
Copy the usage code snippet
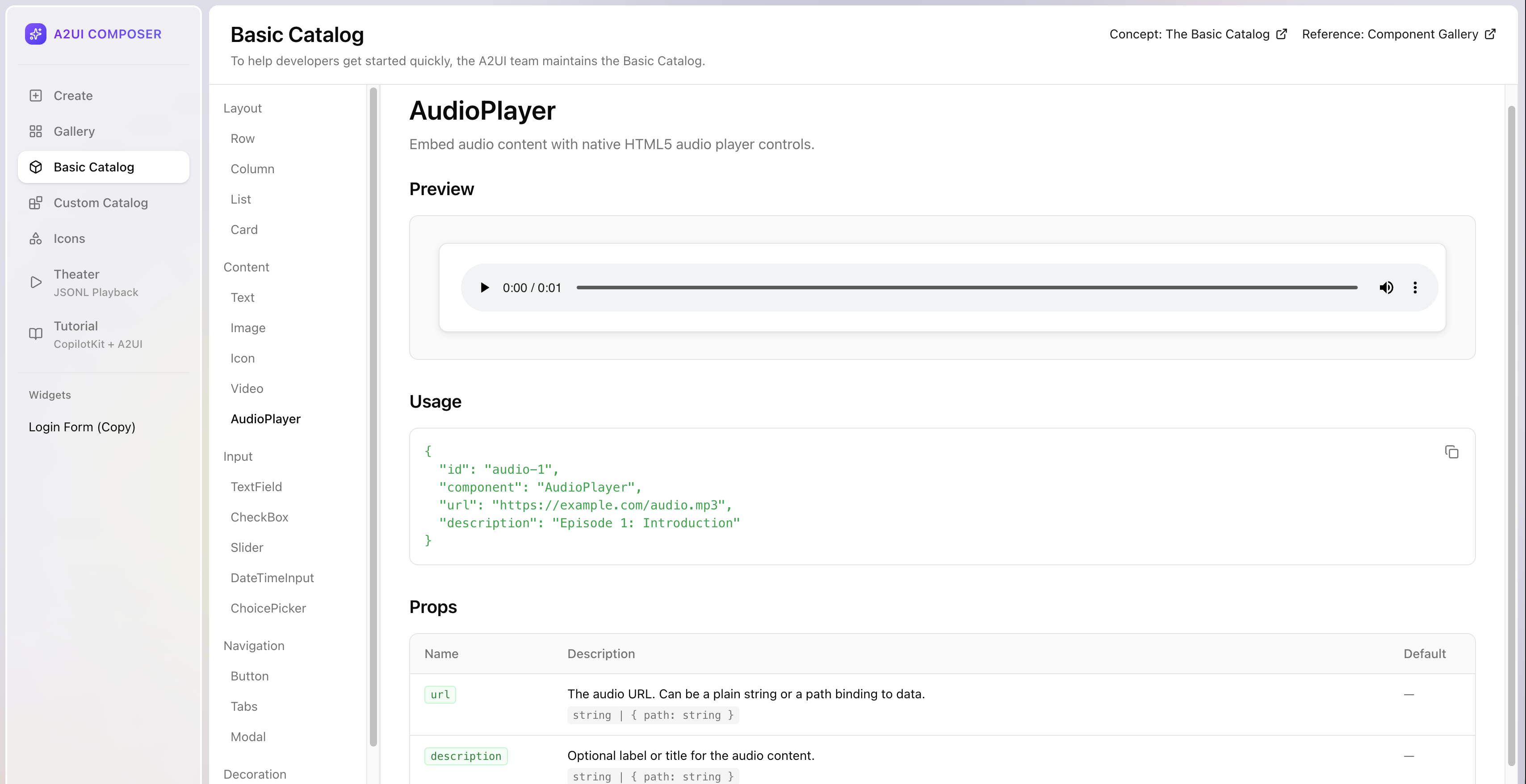pos(1451,452)
